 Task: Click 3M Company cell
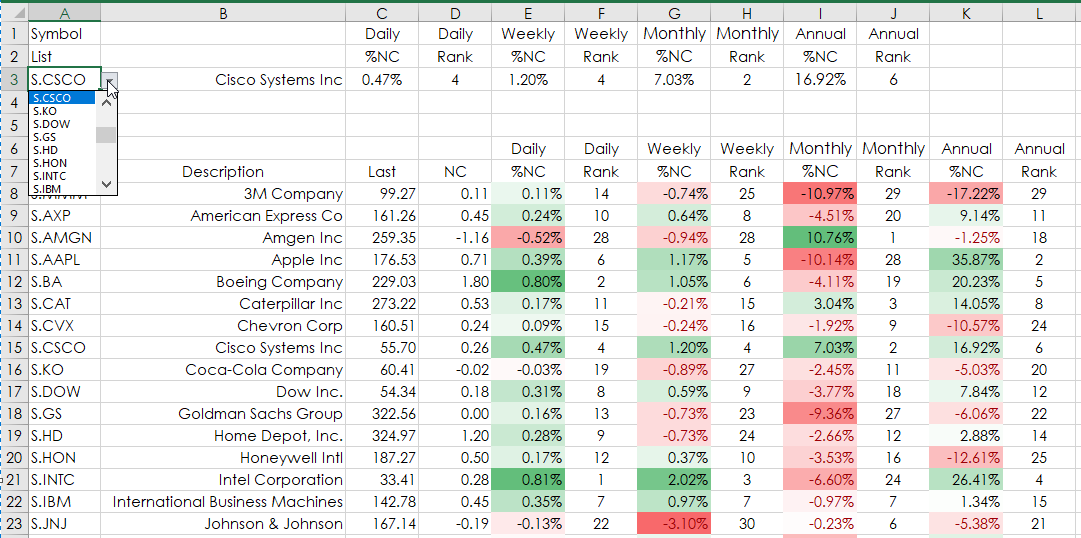pyautogui.click(x=223, y=194)
